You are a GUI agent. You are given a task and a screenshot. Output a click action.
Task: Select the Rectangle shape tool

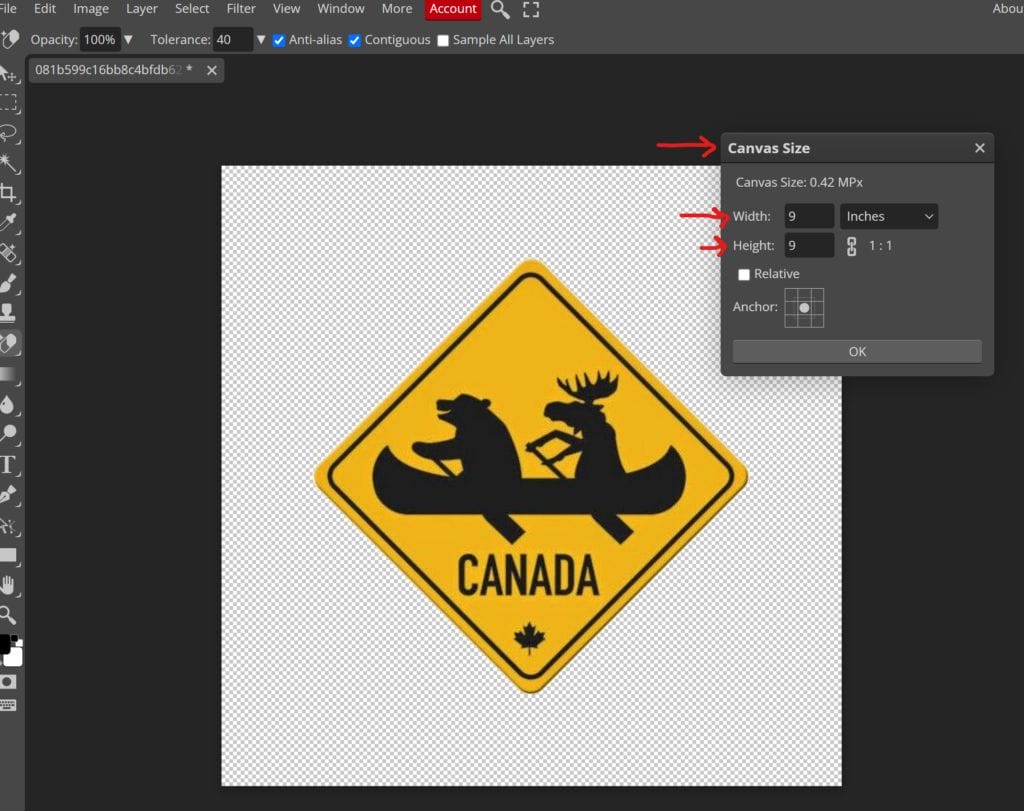[x=8, y=555]
